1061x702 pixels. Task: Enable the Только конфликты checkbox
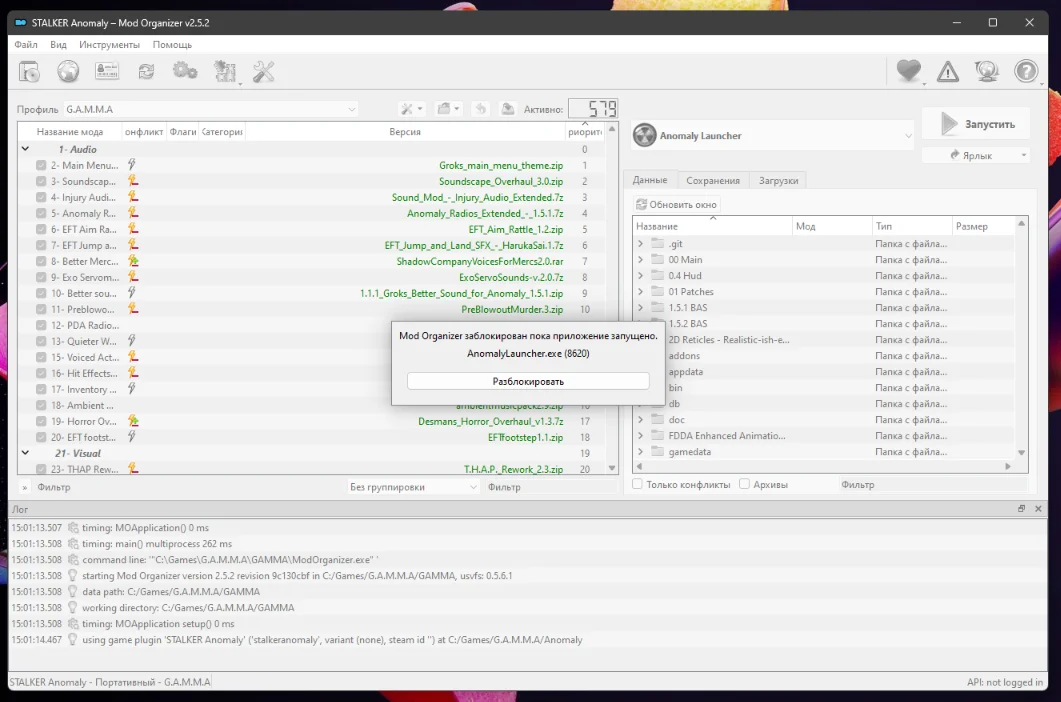[637, 484]
